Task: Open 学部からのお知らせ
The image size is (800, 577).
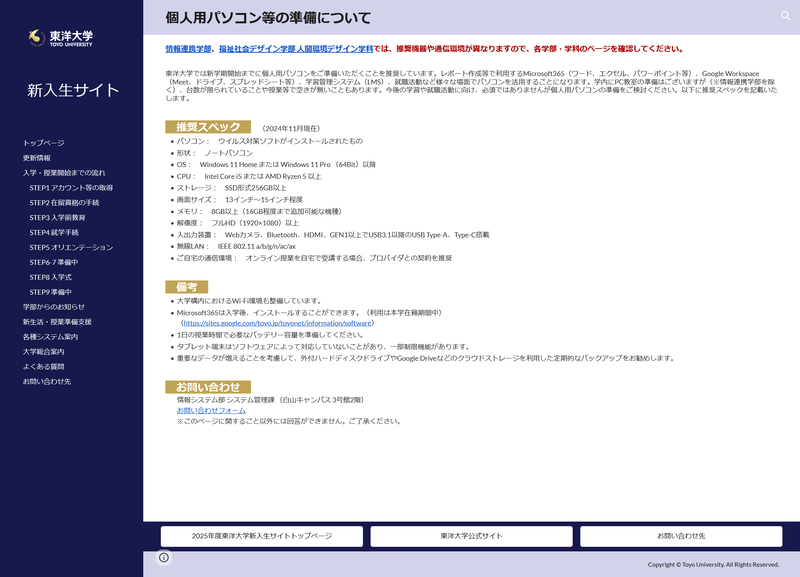Action: coord(53,305)
